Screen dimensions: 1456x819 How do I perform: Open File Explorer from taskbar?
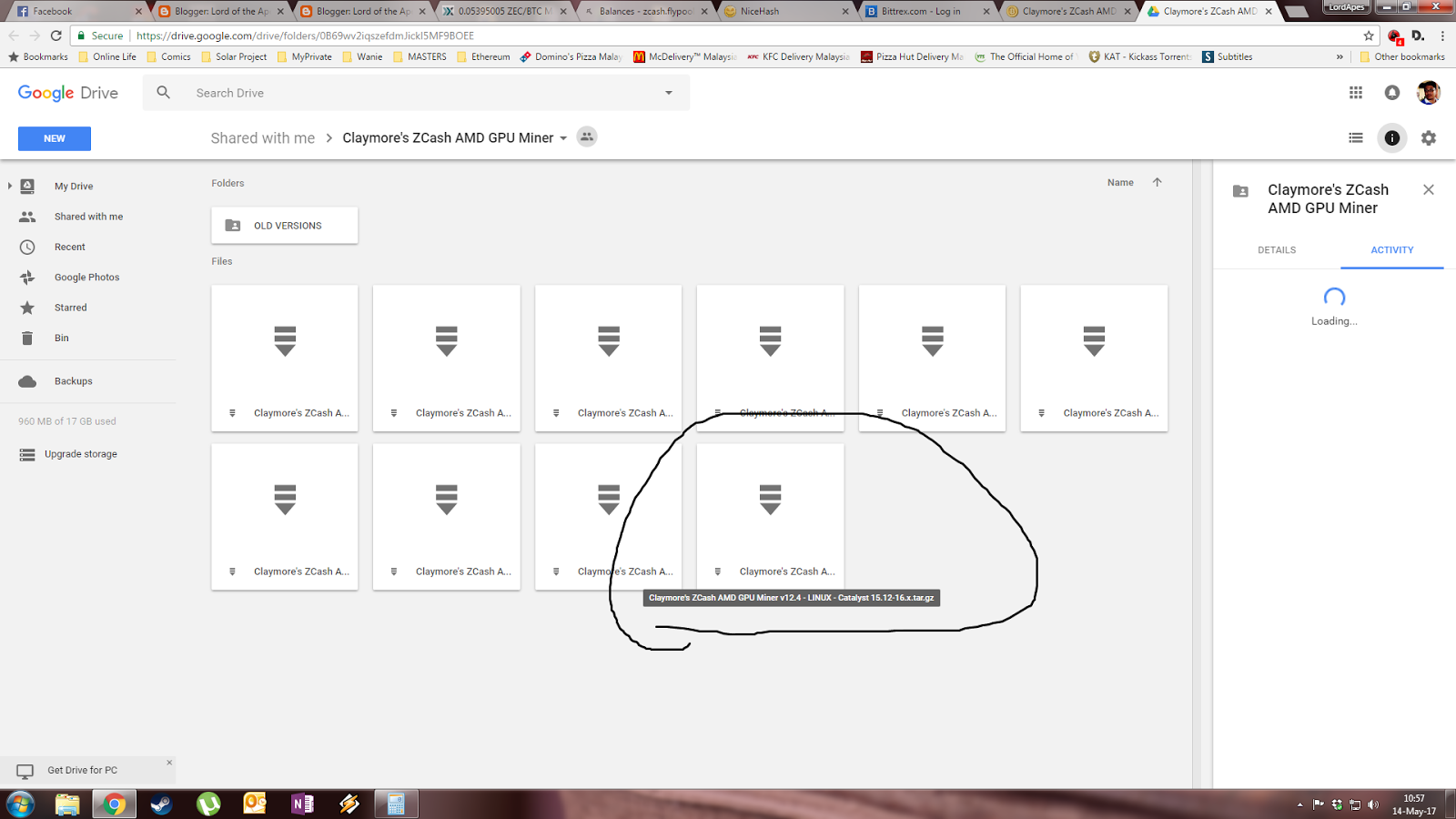point(67,804)
